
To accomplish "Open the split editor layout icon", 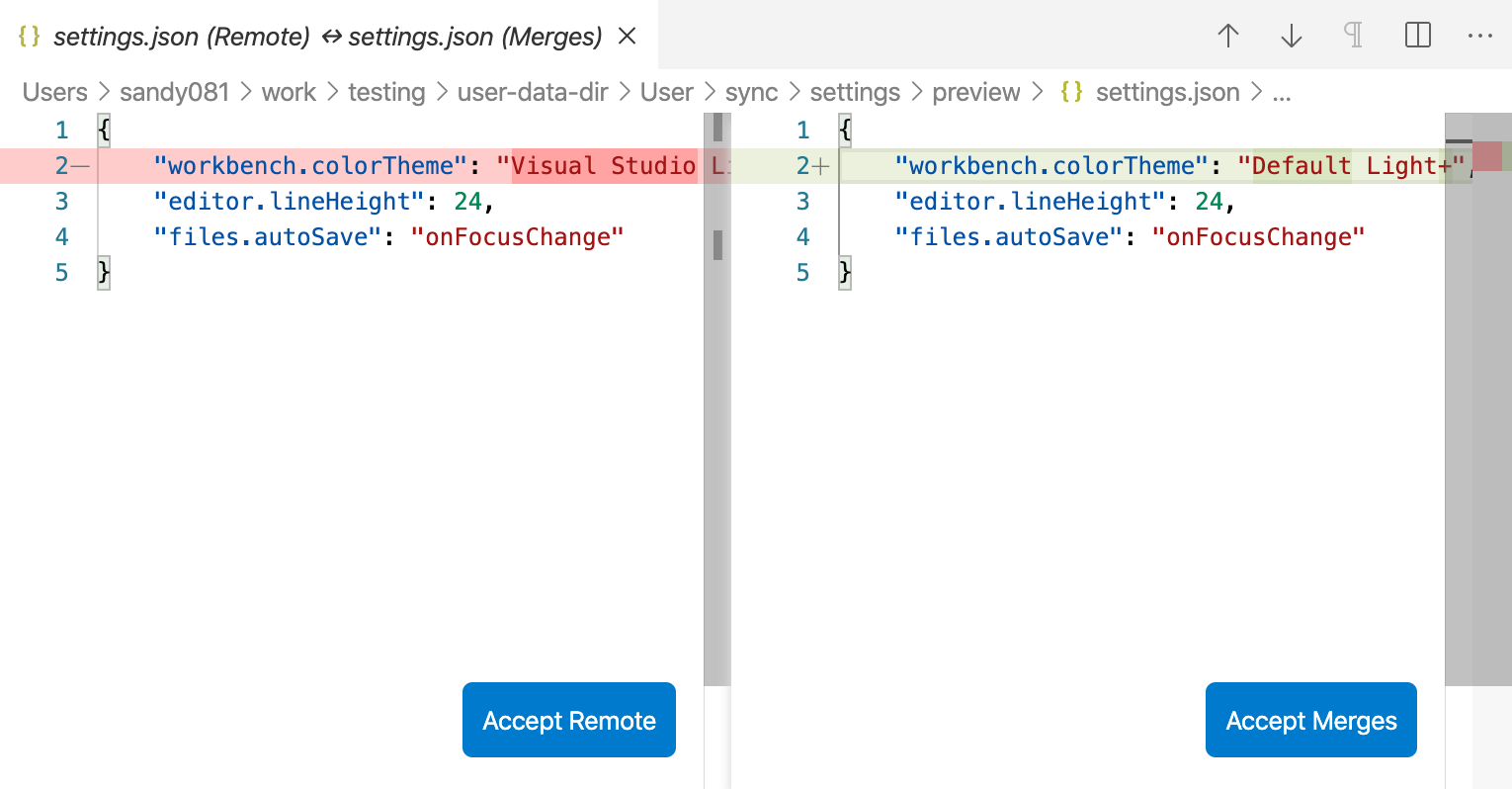I will click(1417, 36).
